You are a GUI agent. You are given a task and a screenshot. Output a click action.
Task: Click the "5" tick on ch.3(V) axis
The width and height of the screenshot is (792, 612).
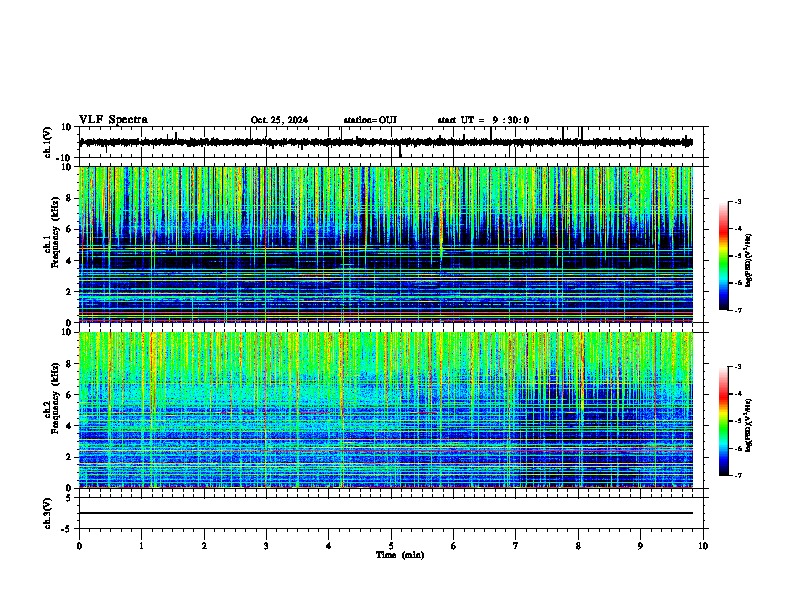70,498
